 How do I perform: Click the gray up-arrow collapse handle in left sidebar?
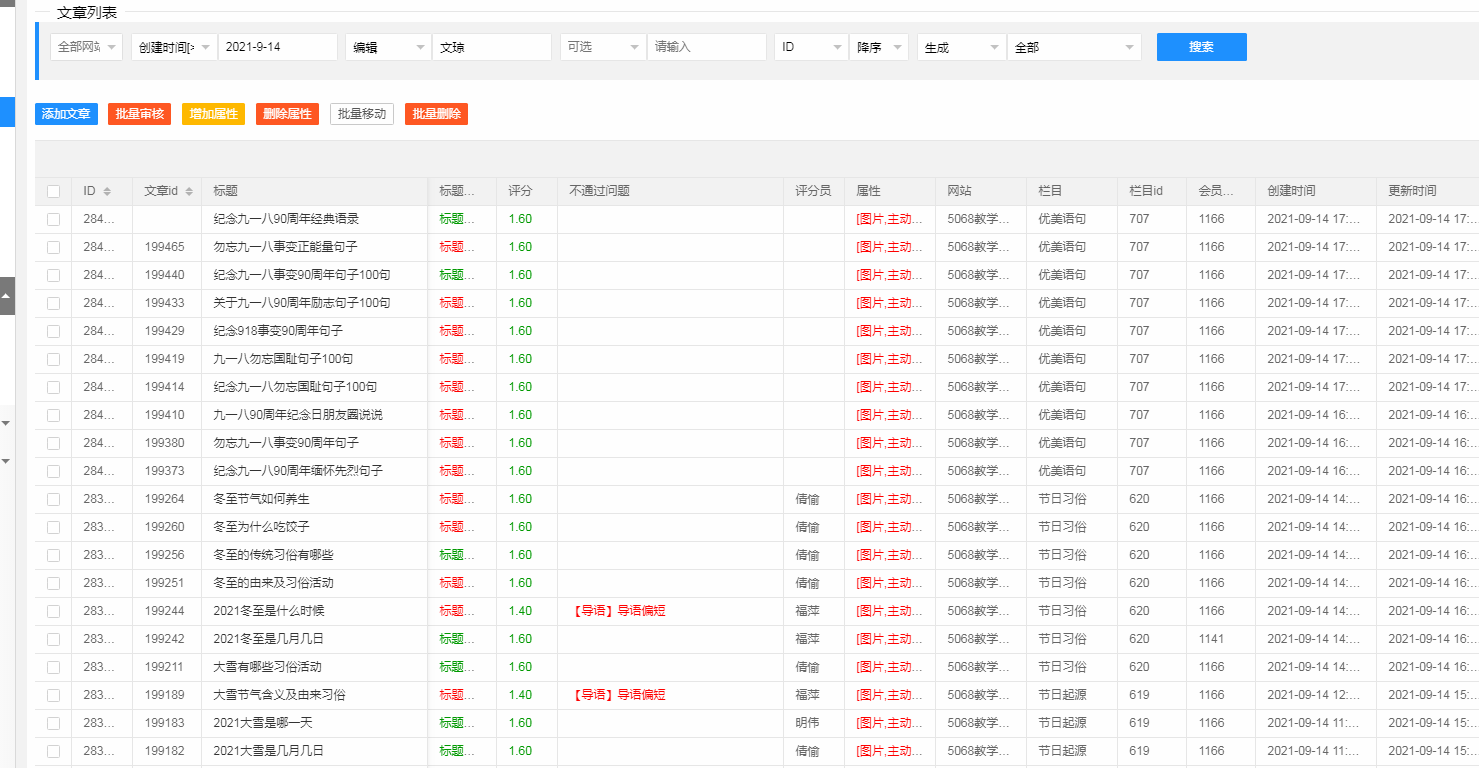(7, 296)
